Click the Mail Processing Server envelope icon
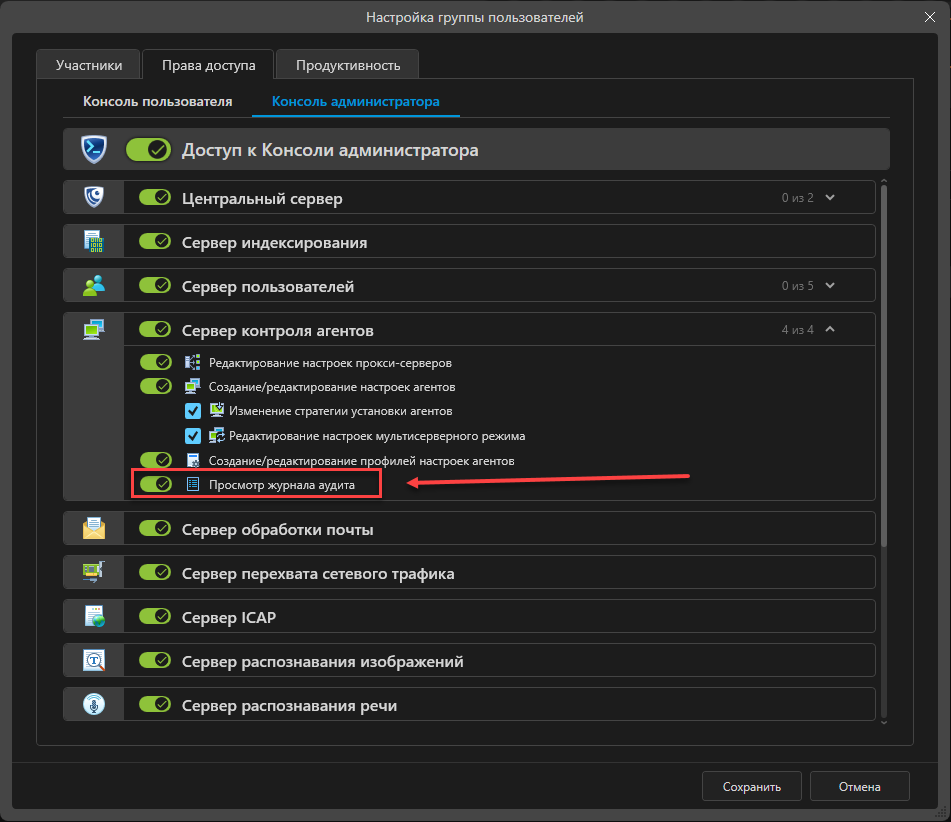Viewport: 951px width, 822px height. coord(94,529)
